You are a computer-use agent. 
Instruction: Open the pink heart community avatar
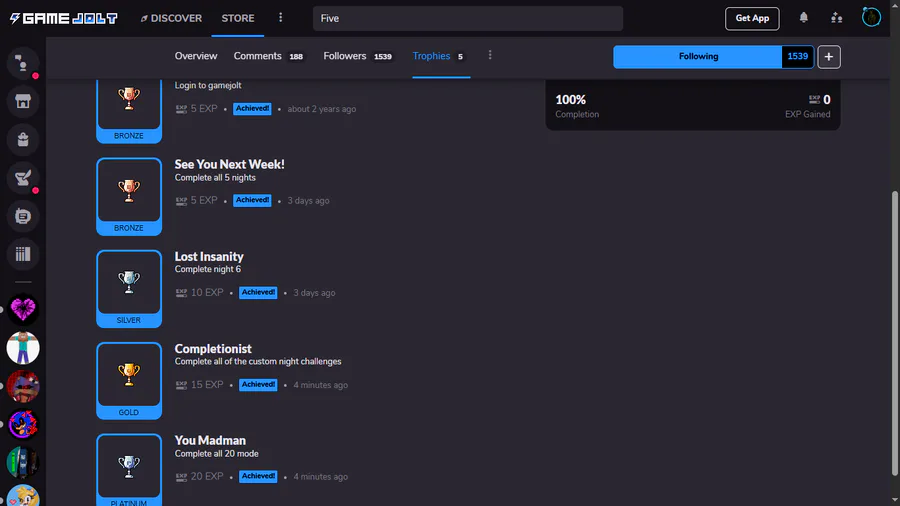pyautogui.click(x=23, y=310)
